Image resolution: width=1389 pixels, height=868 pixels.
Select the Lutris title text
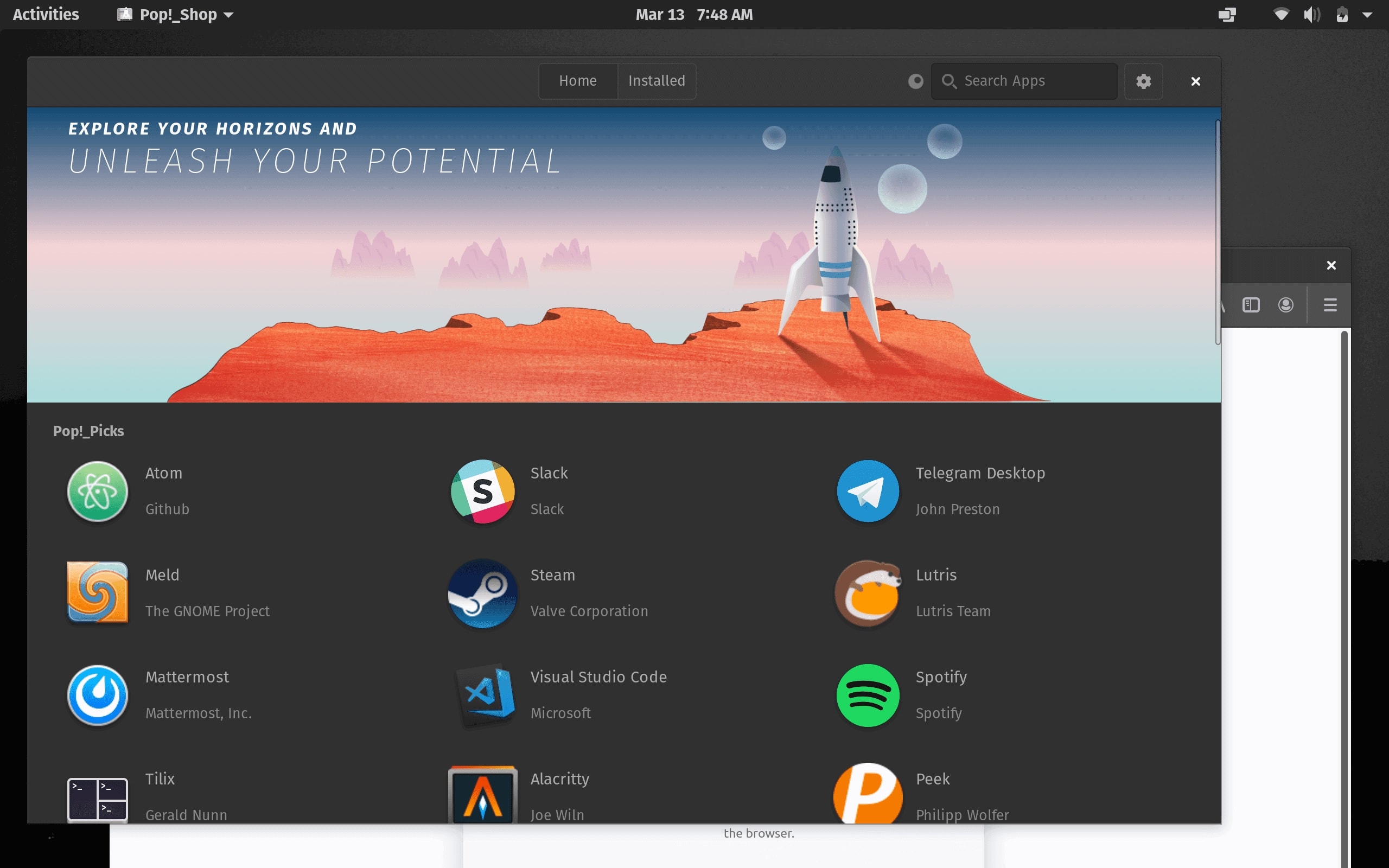[935, 575]
